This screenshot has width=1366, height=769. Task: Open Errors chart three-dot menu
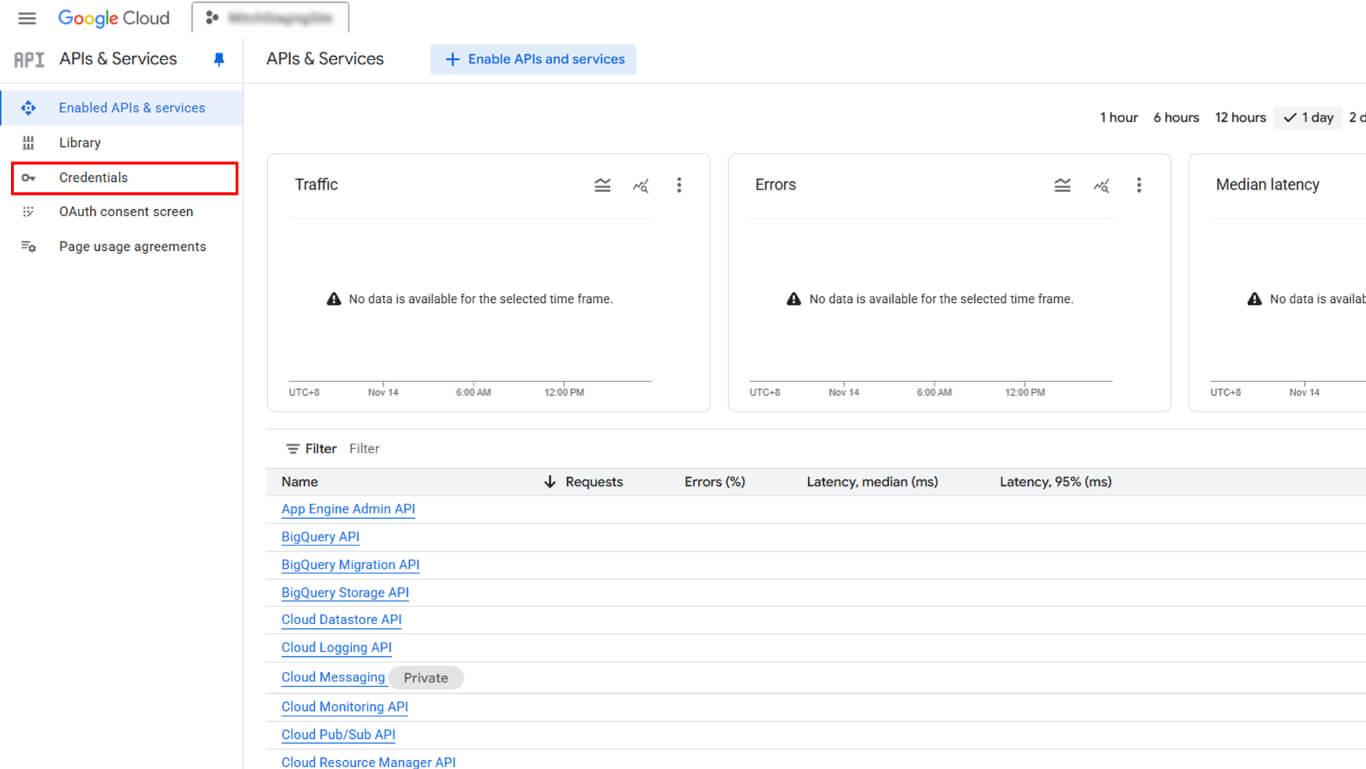pyautogui.click(x=1139, y=185)
